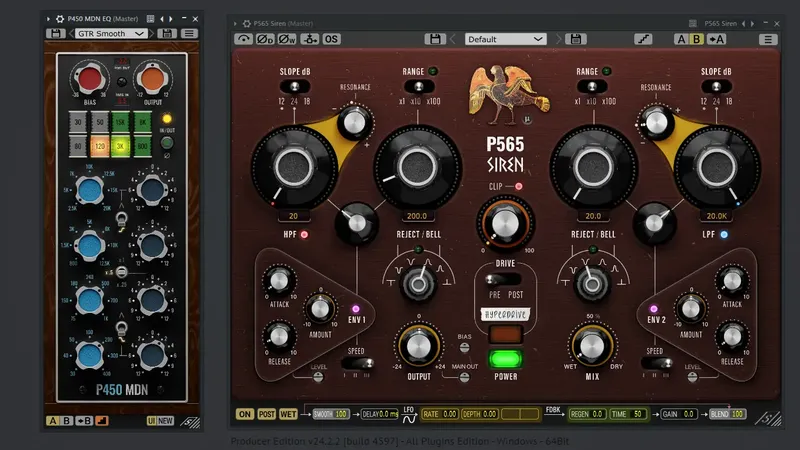Toggle the ENV 2 light

point(654,309)
